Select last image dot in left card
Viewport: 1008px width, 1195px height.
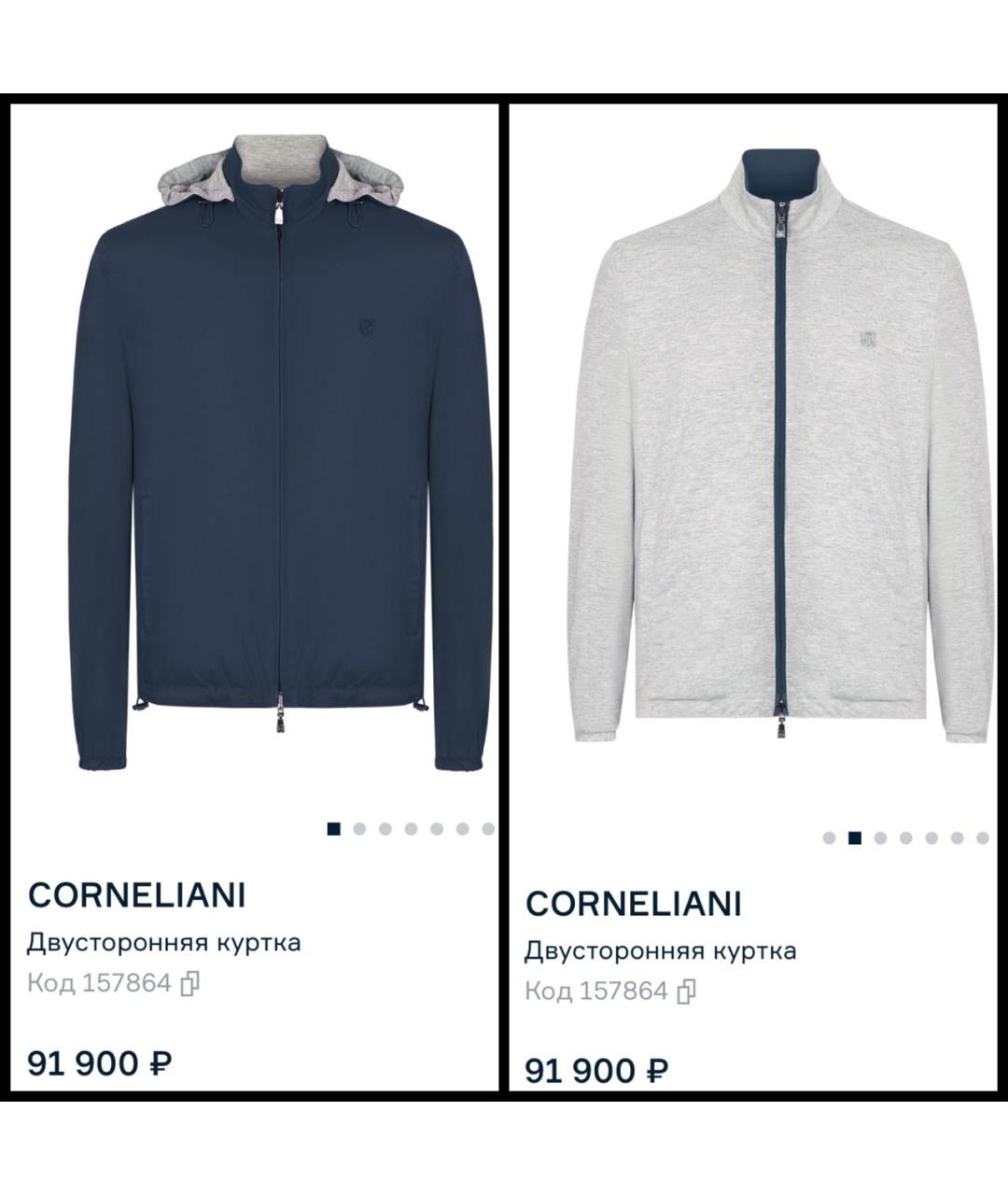click(x=487, y=828)
